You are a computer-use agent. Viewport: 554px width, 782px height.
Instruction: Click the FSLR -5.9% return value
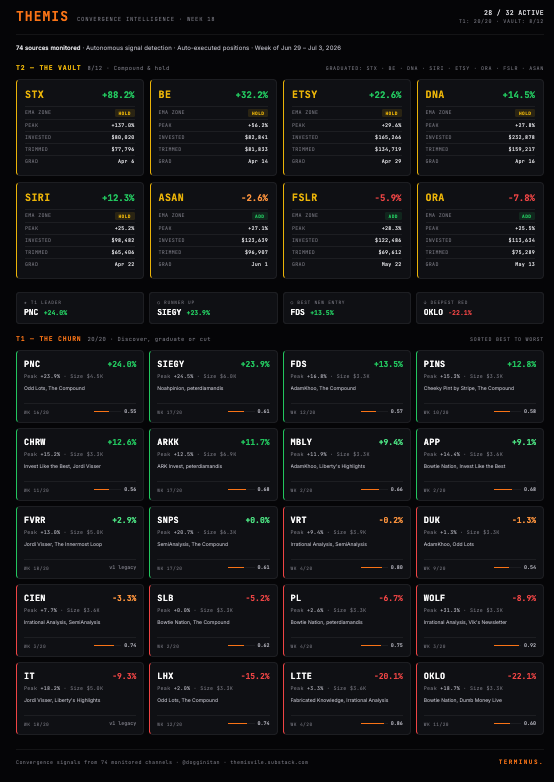tap(388, 198)
